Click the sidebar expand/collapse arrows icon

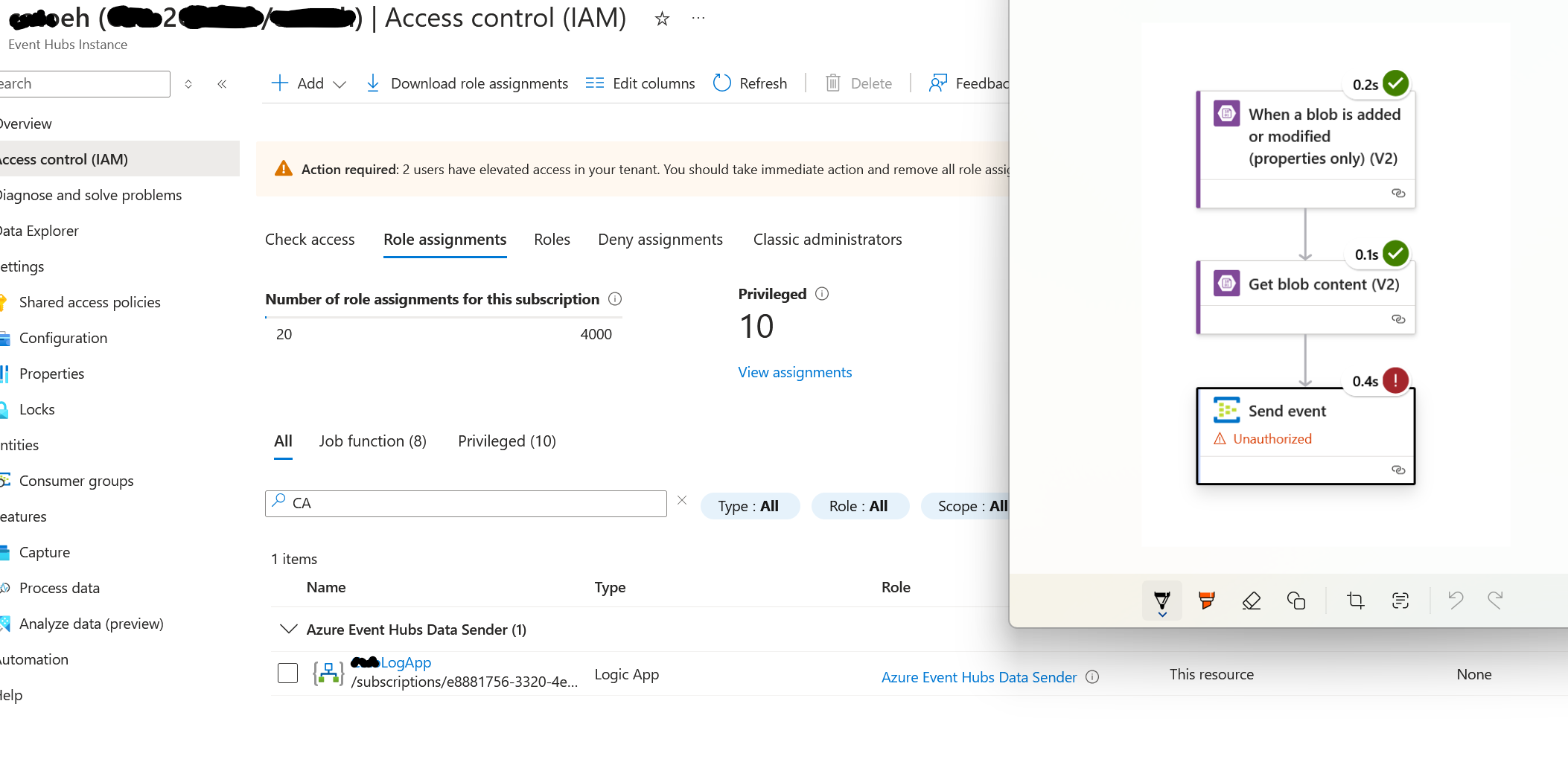pos(188,84)
